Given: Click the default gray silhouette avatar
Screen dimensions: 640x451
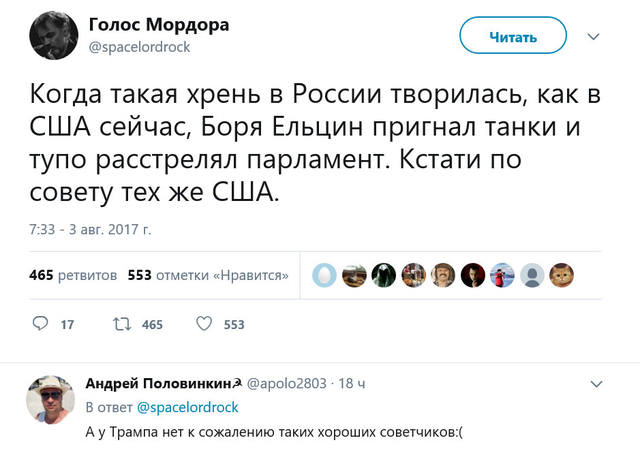Looking at the screenshot, I should pyautogui.click(x=534, y=274).
